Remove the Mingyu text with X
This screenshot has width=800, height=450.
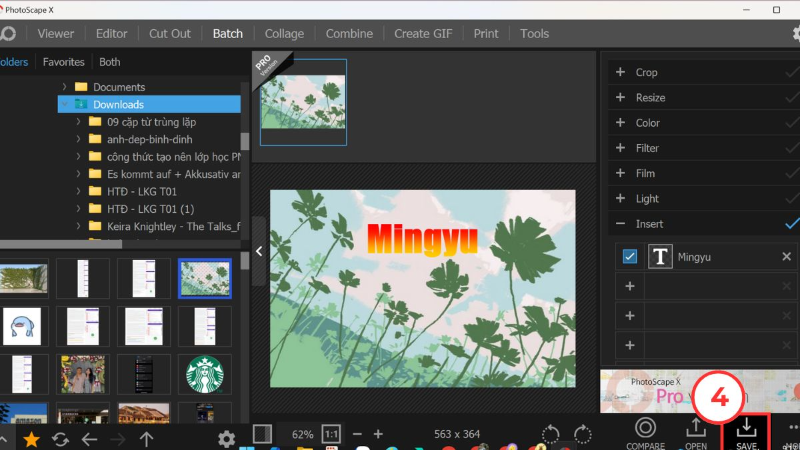(786, 257)
